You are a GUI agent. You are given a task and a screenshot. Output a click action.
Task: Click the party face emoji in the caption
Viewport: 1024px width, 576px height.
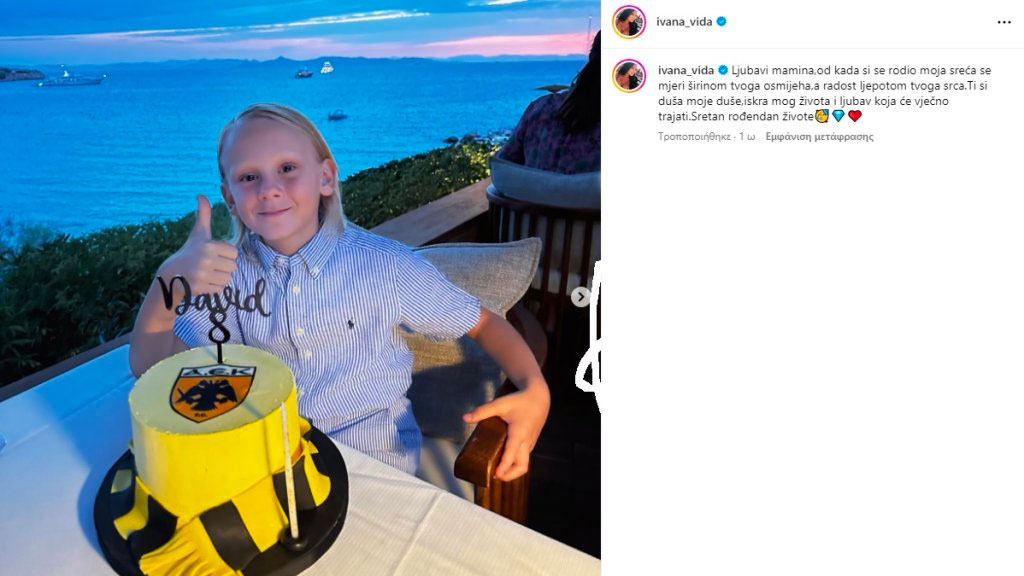click(822, 116)
